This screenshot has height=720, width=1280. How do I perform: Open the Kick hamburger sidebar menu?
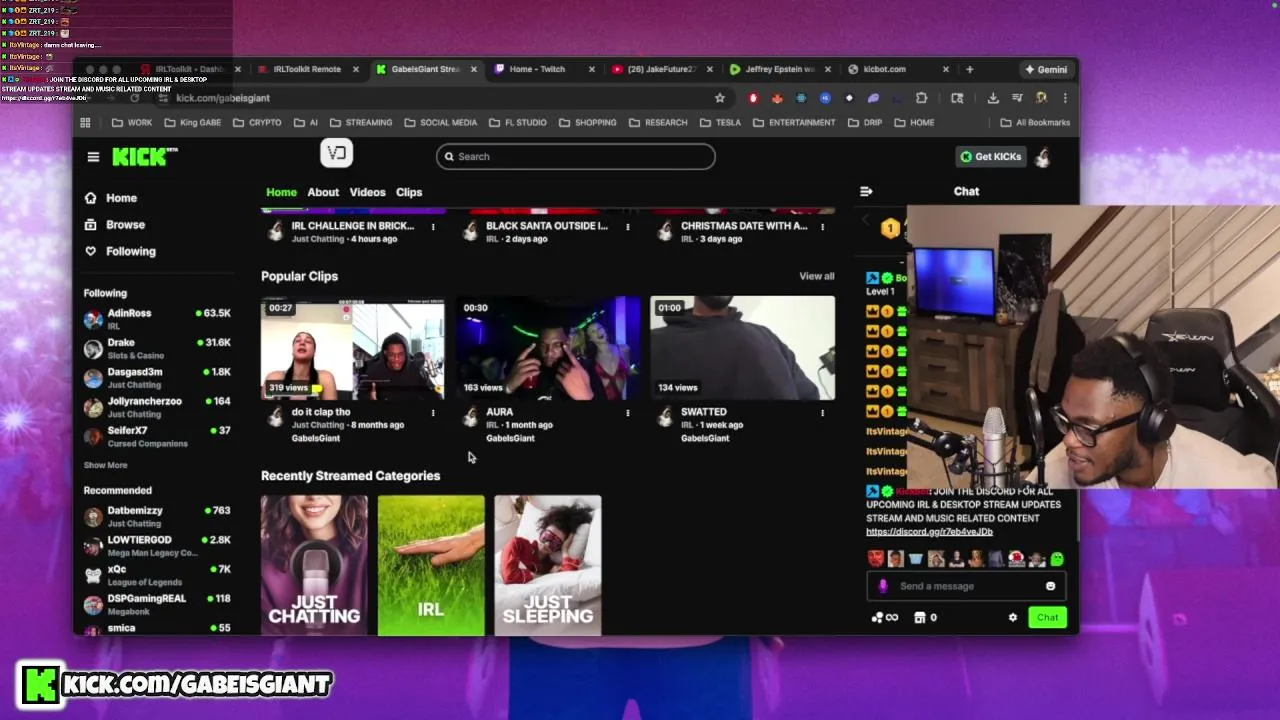(x=93, y=157)
